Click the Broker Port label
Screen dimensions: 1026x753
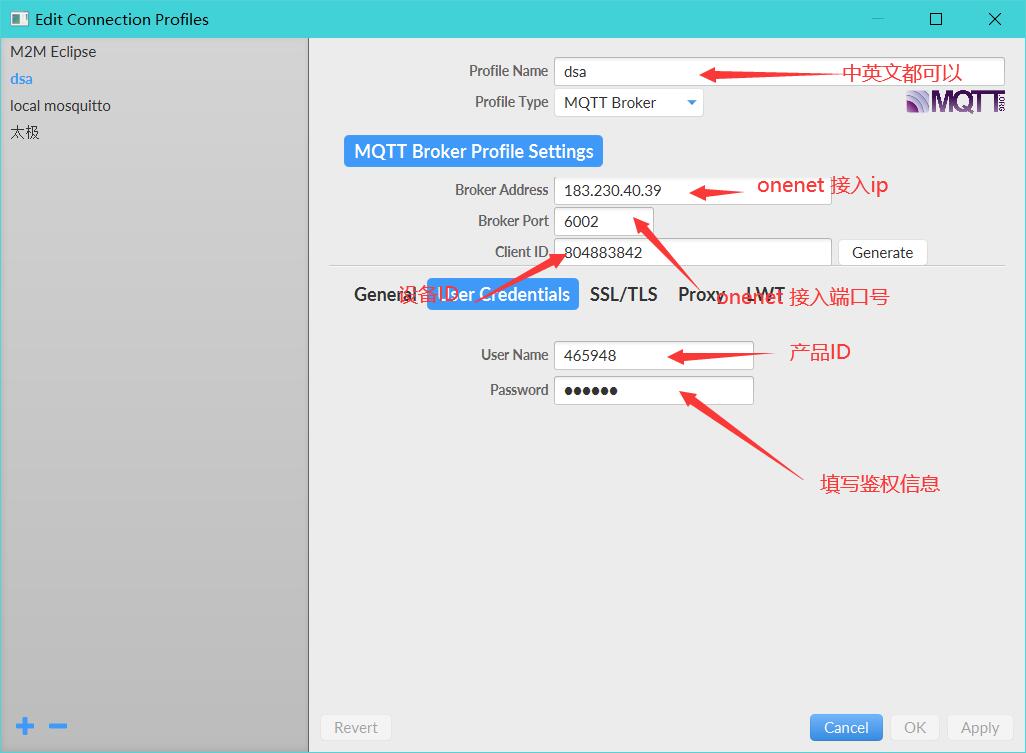pos(514,221)
